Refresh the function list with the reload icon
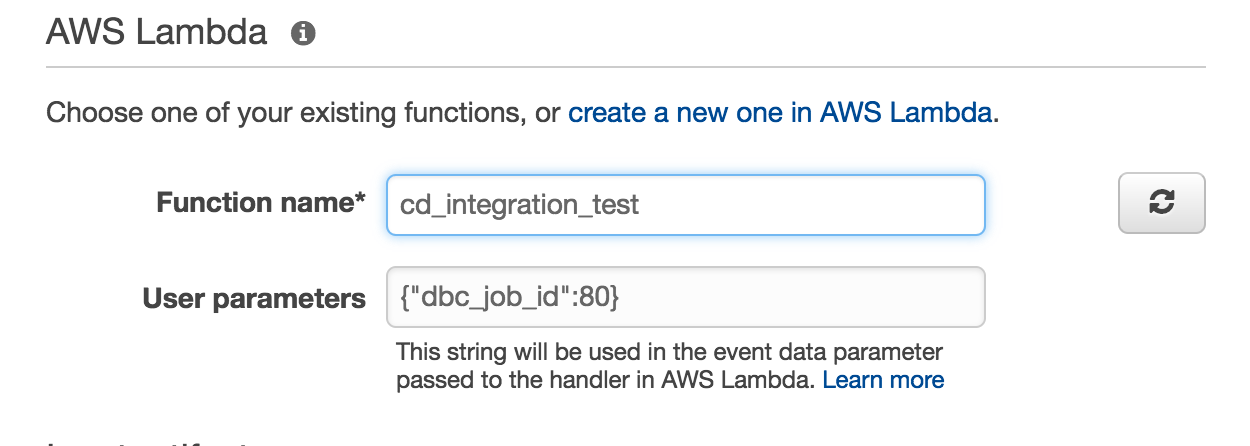This screenshot has width=1250, height=446. pos(1161,203)
